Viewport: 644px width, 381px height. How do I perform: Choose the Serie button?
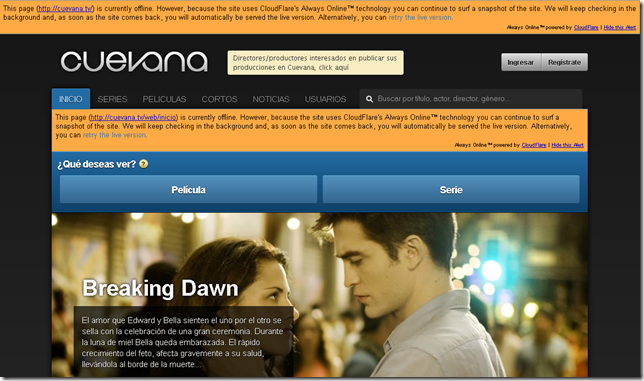451,189
